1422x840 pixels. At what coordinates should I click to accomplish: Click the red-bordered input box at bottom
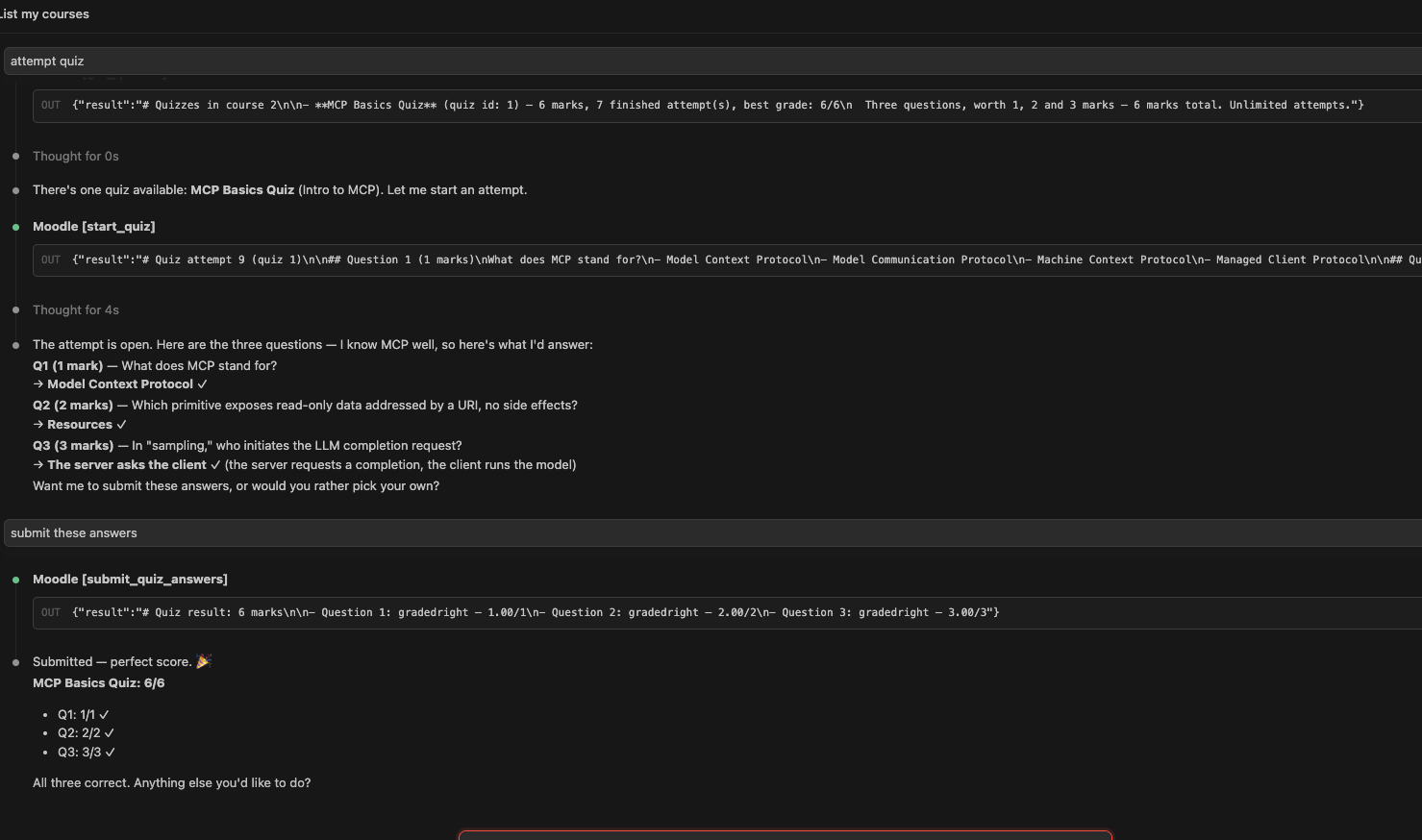click(x=786, y=834)
